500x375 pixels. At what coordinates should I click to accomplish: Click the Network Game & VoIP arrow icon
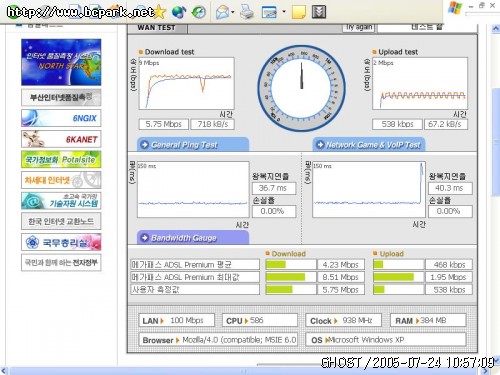pyautogui.click(x=320, y=145)
